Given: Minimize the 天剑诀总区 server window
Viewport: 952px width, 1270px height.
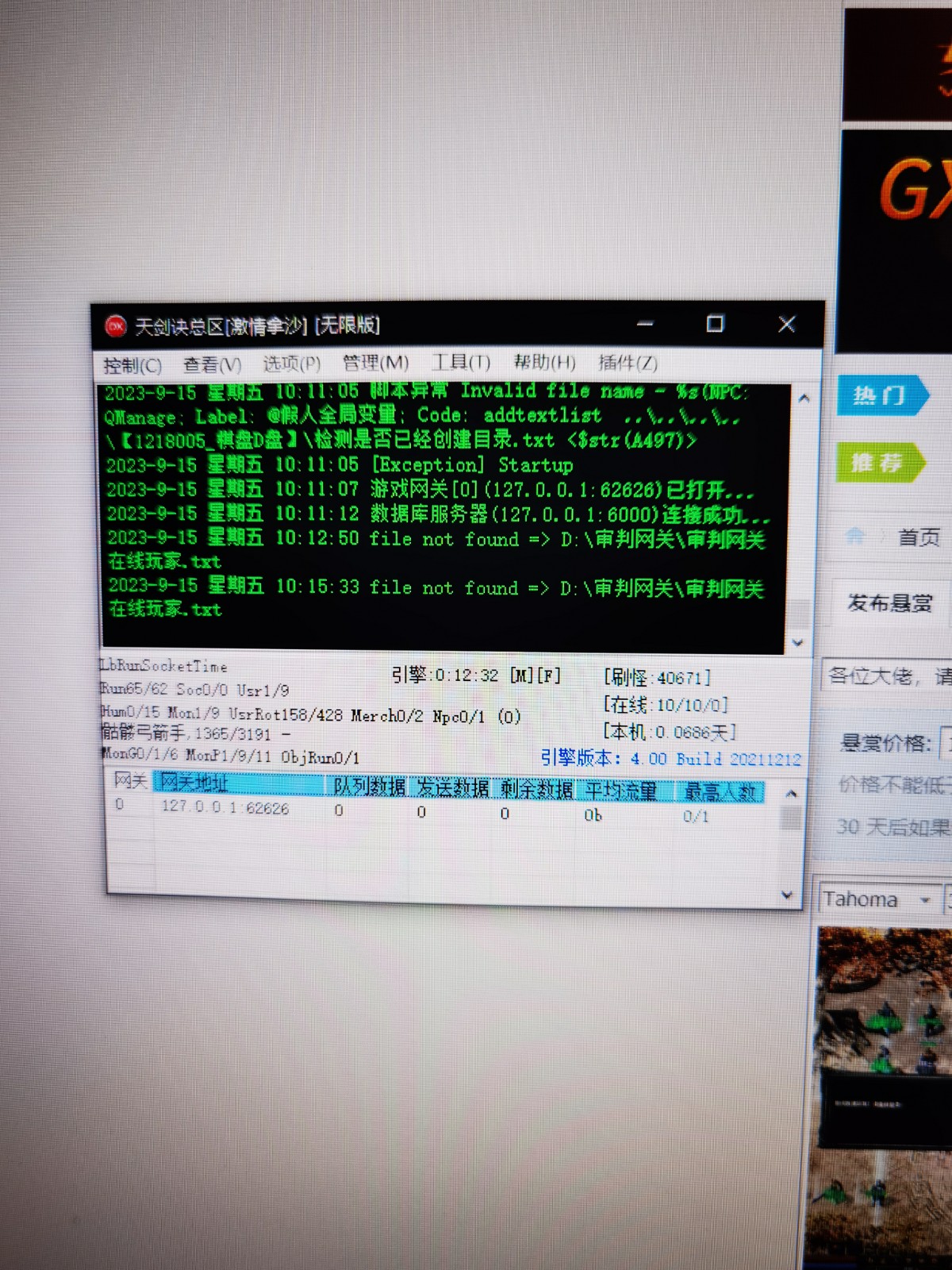Looking at the screenshot, I should tap(645, 324).
